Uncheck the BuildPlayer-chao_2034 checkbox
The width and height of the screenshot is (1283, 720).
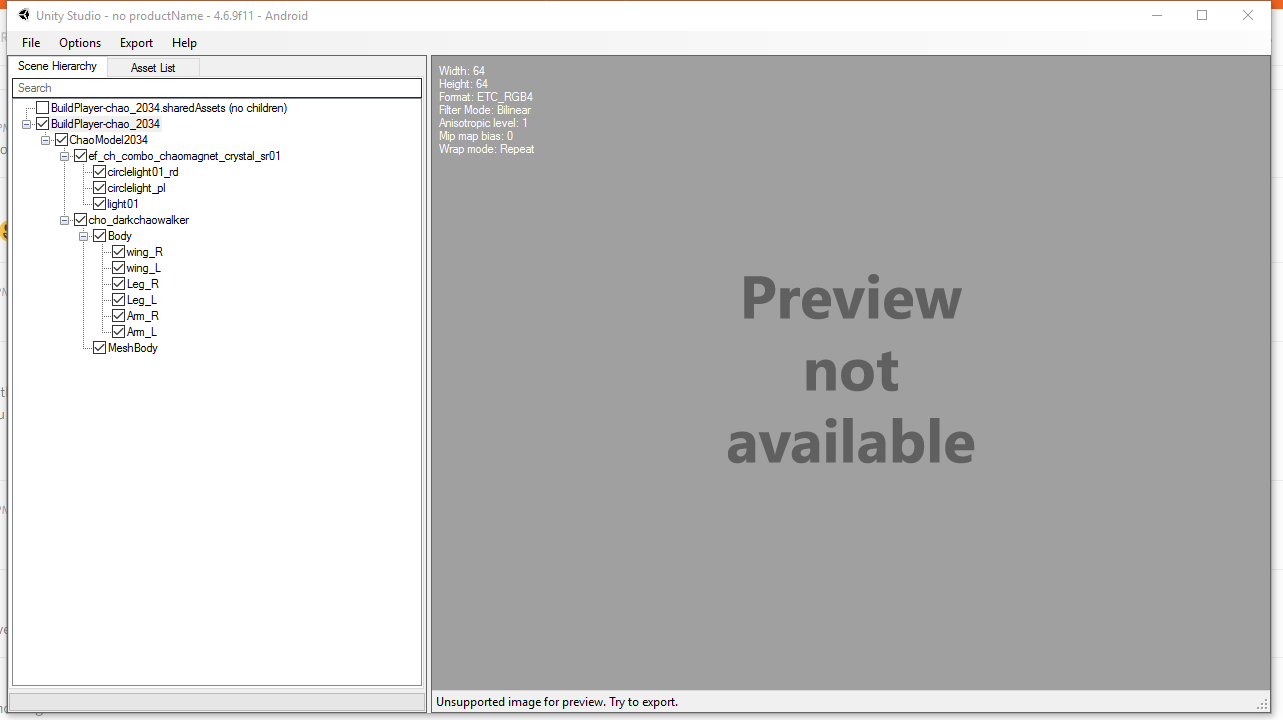pyautogui.click(x=42, y=124)
